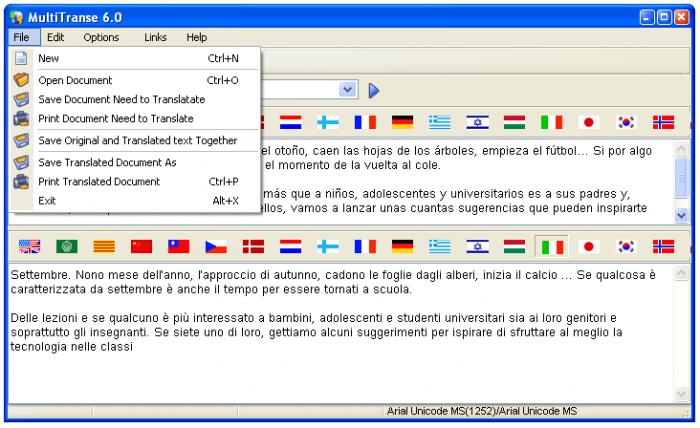Click scroll-down arrow of source text pane

(681, 216)
